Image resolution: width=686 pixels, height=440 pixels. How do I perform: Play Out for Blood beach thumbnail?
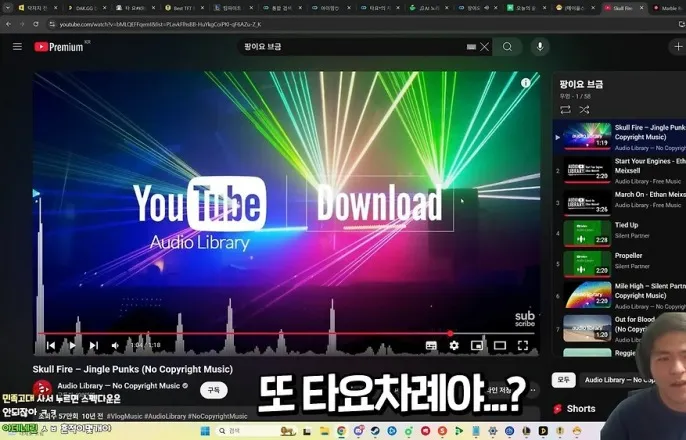point(587,328)
